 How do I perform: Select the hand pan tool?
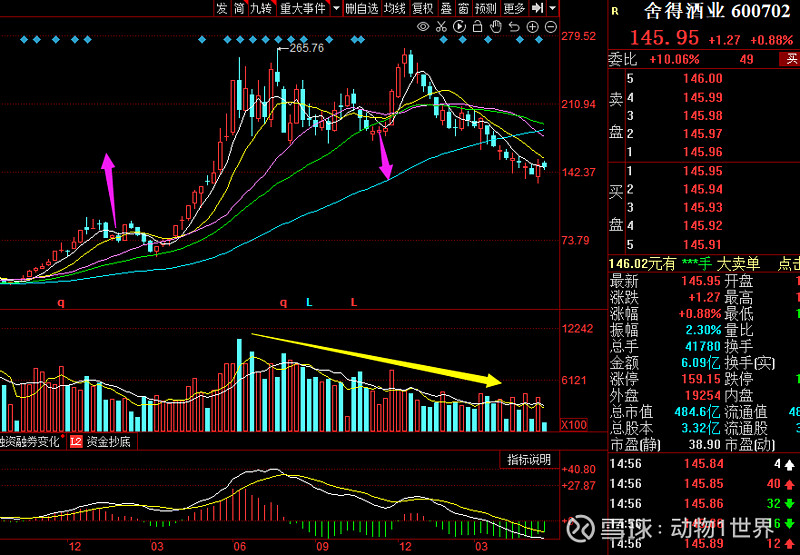(x=495, y=27)
